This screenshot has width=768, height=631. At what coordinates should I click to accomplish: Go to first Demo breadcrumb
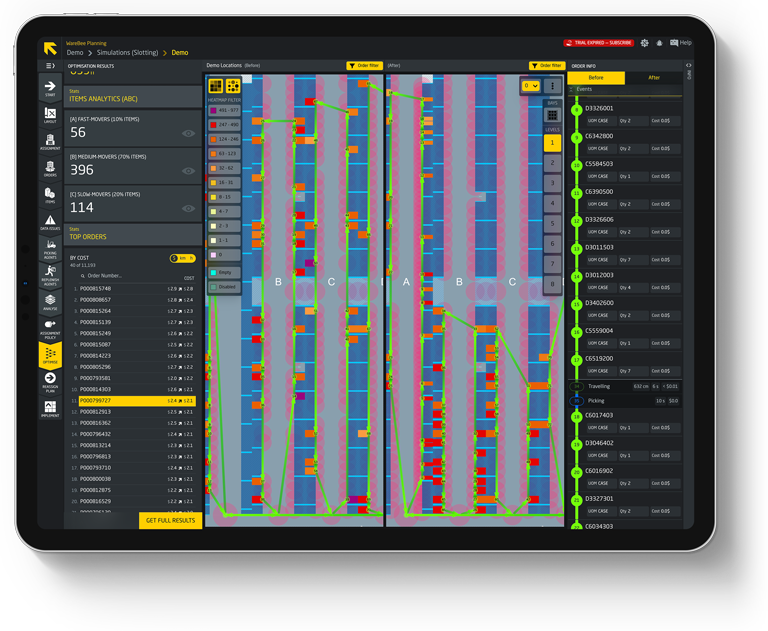click(75, 52)
